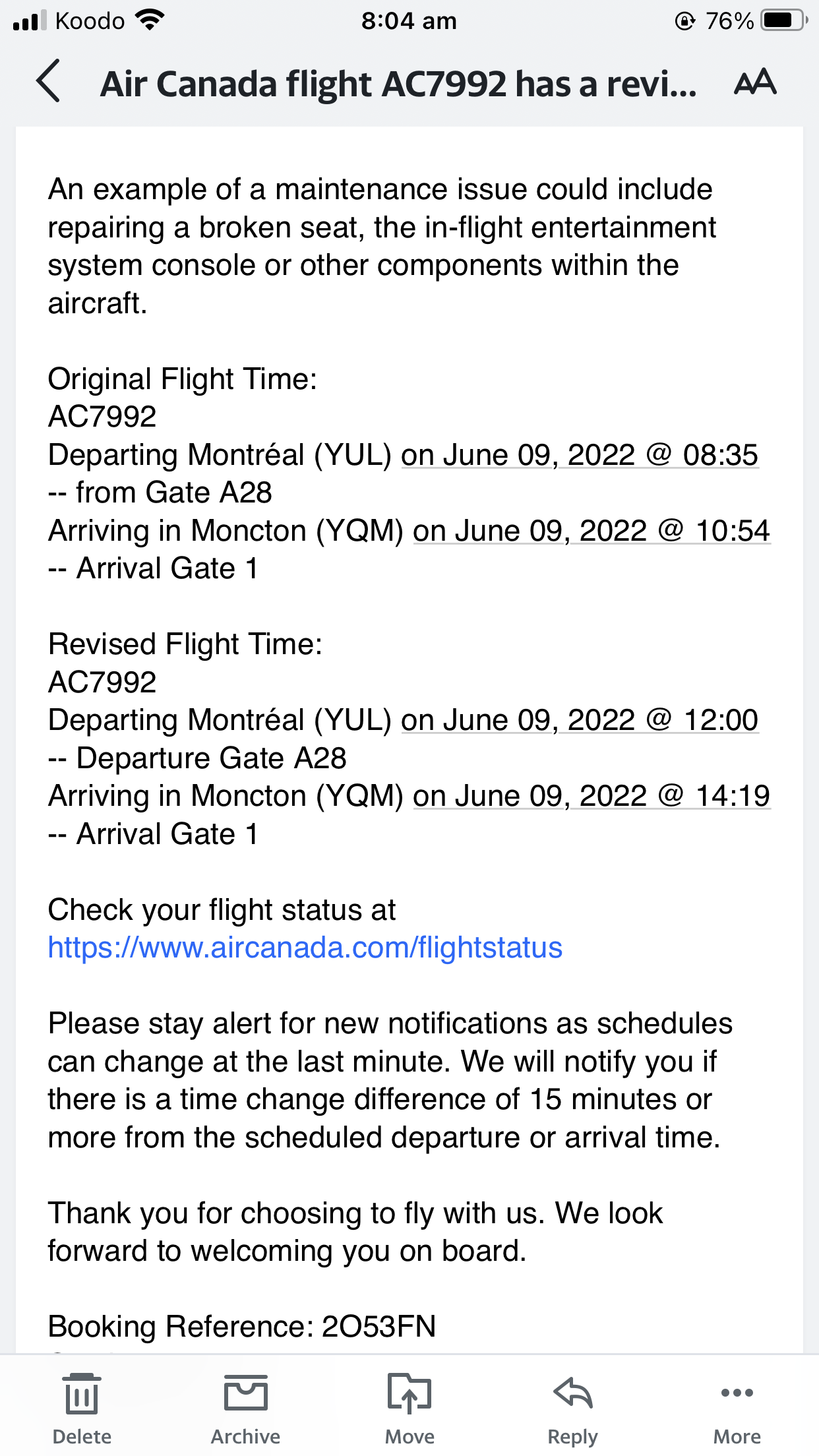Tap the Koodo carrier label

(x=90, y=21)
